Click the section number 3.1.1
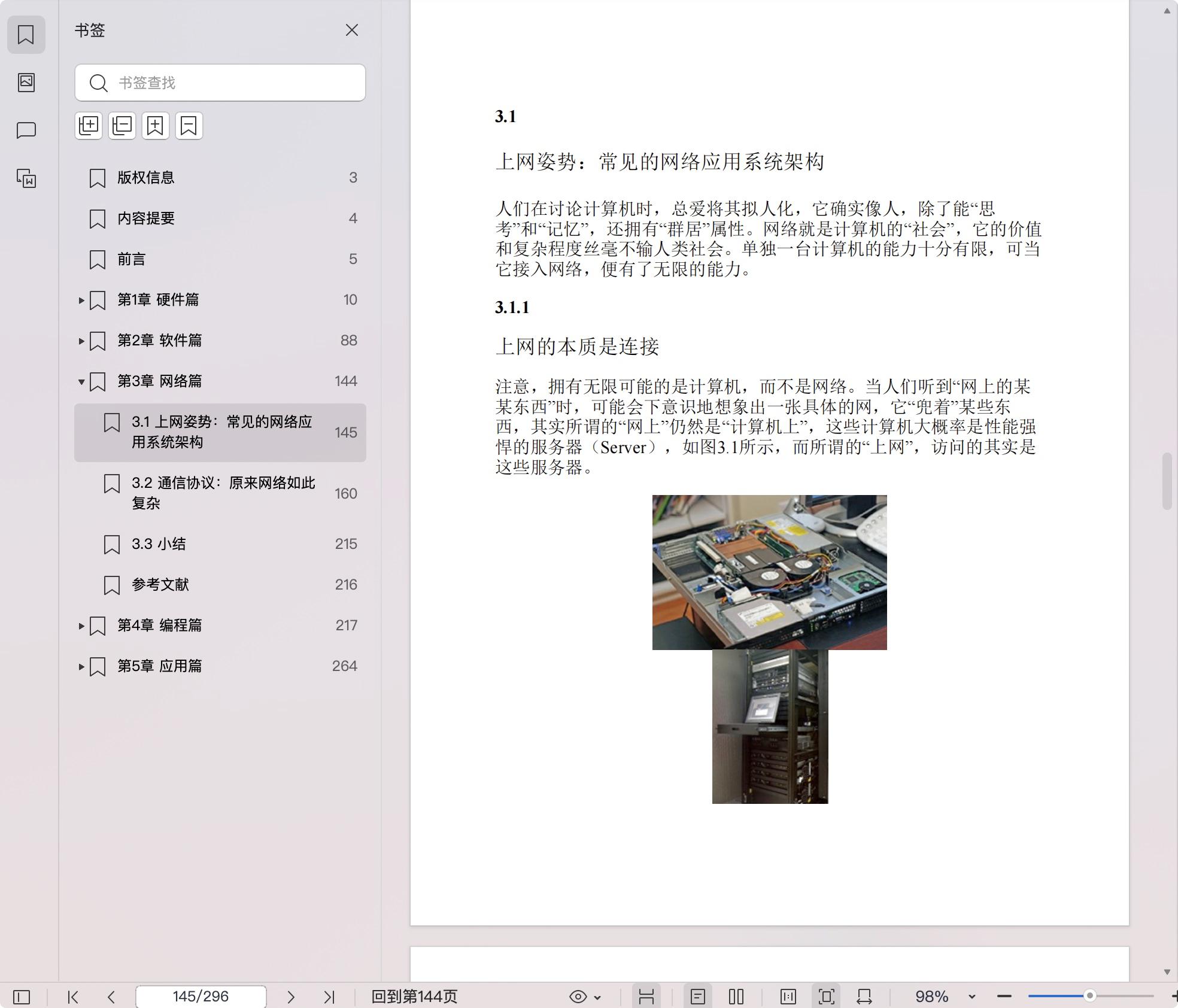 [x=512, y=307]
